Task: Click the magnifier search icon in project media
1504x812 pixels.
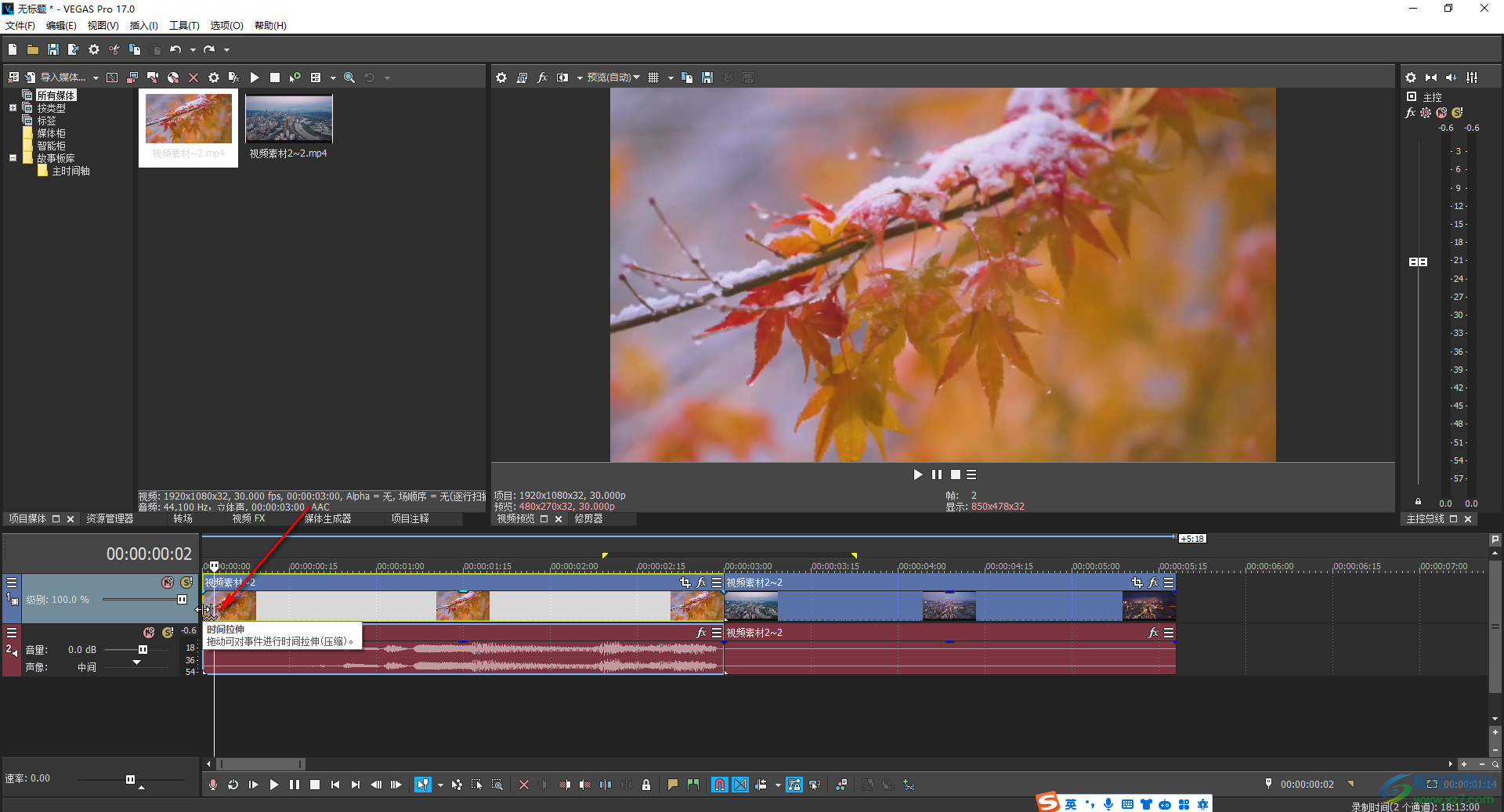Action: pos(349,78)
